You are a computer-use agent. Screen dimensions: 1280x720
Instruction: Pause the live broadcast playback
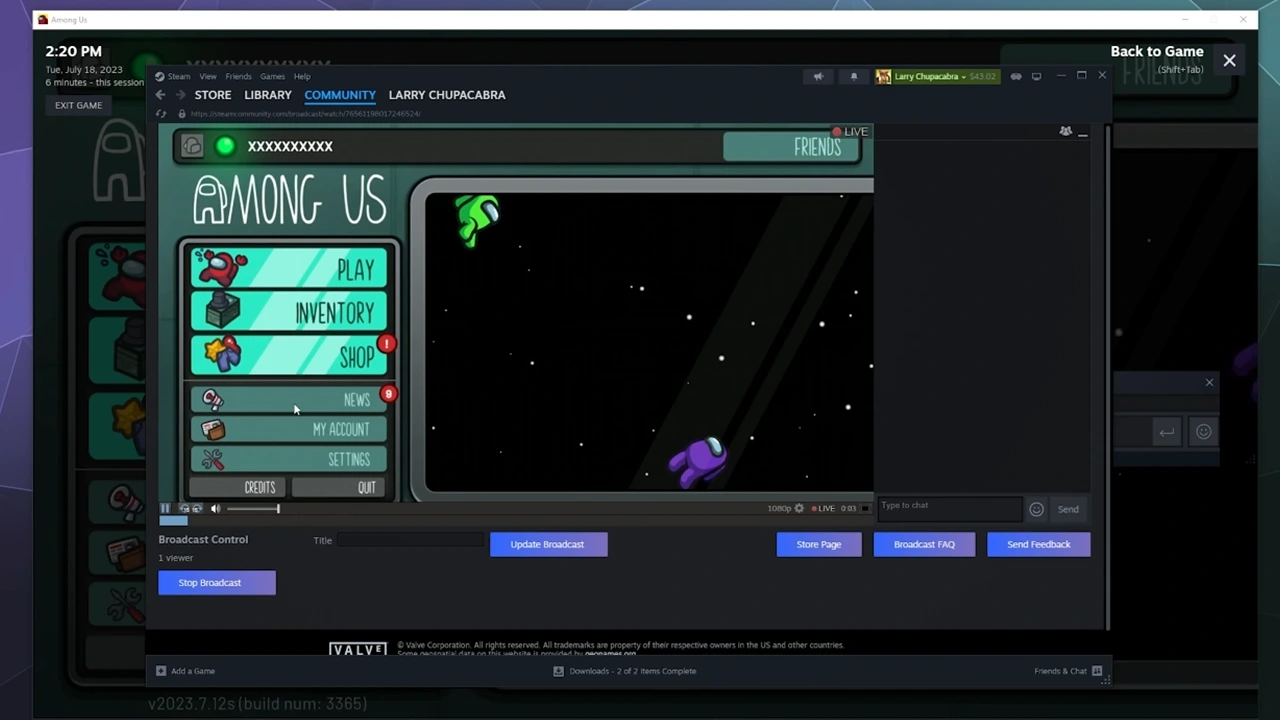pyautogui.click(x=164, y=508)
